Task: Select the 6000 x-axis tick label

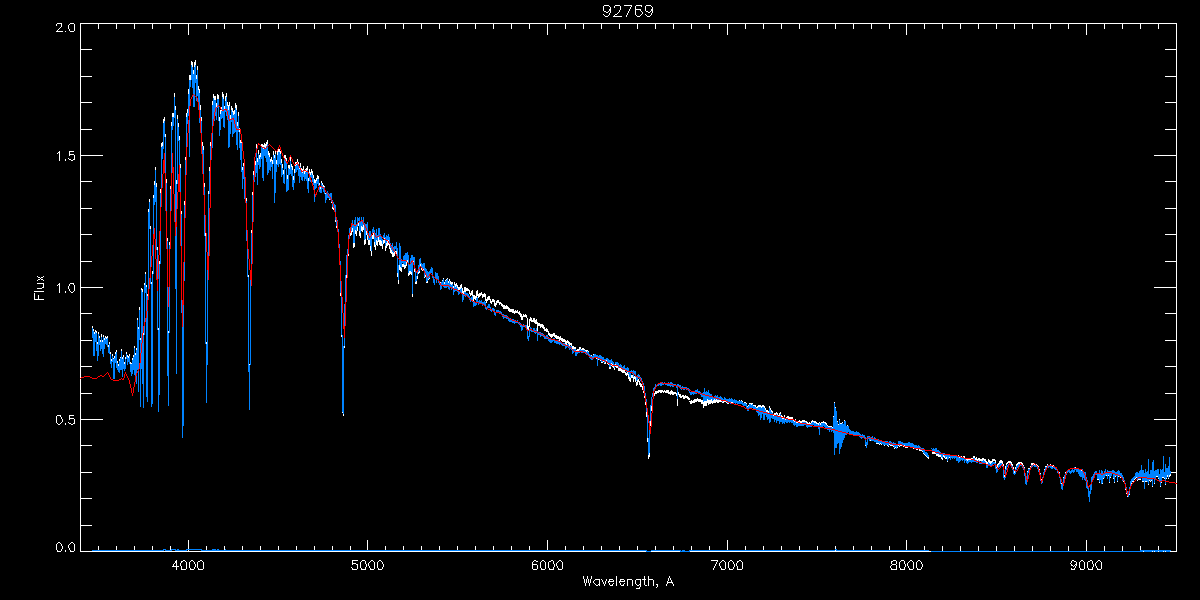Action: 547,565
